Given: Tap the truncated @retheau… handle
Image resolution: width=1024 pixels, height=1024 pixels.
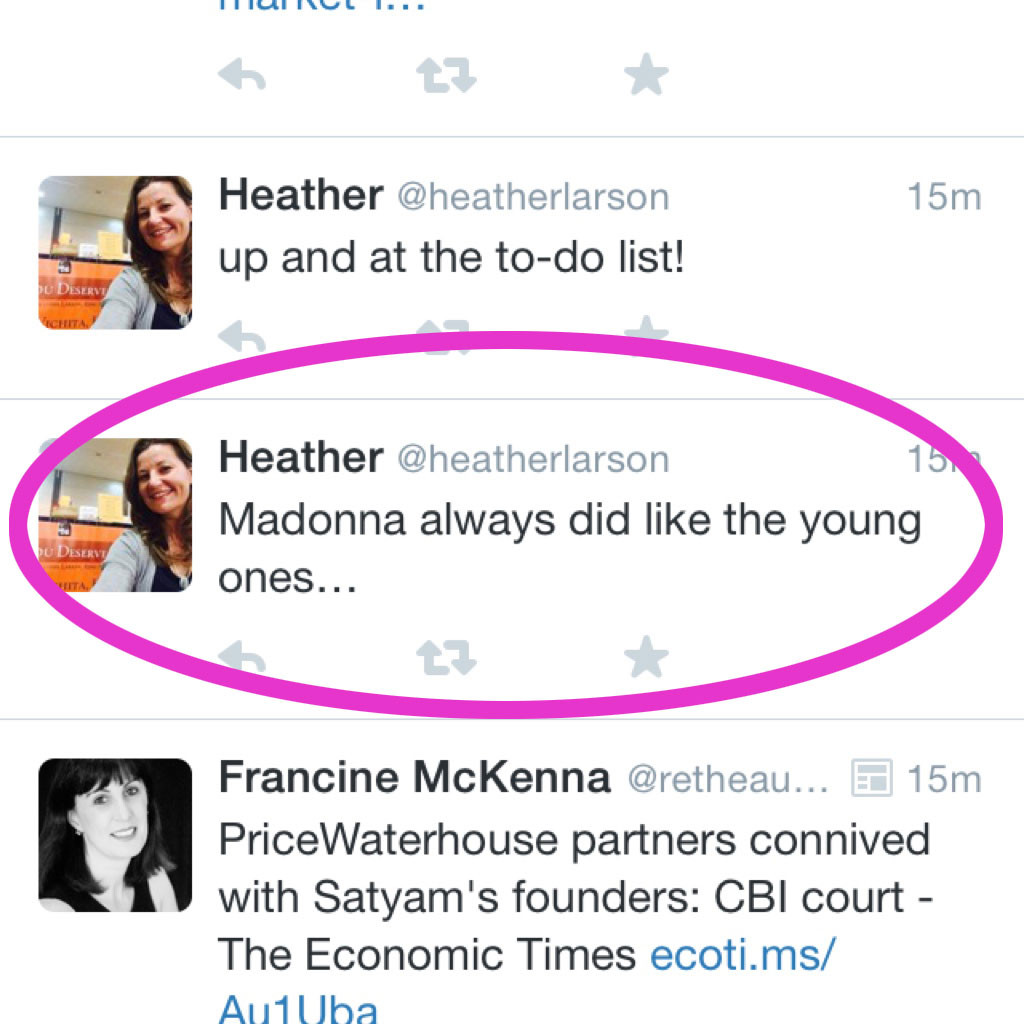Looking at the screenshot, I should 728,779.
